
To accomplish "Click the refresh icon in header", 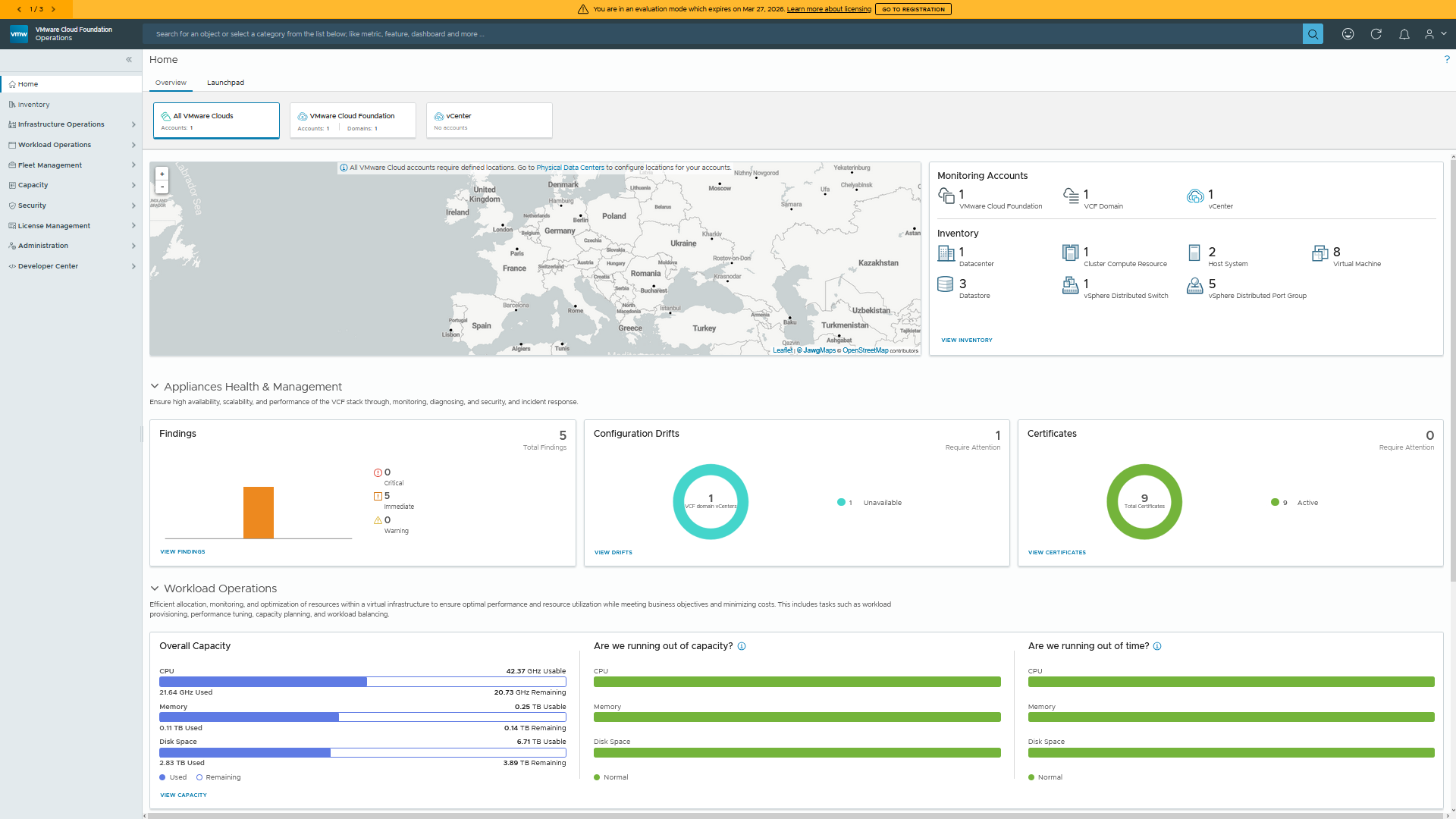I will click(1376, 34).
